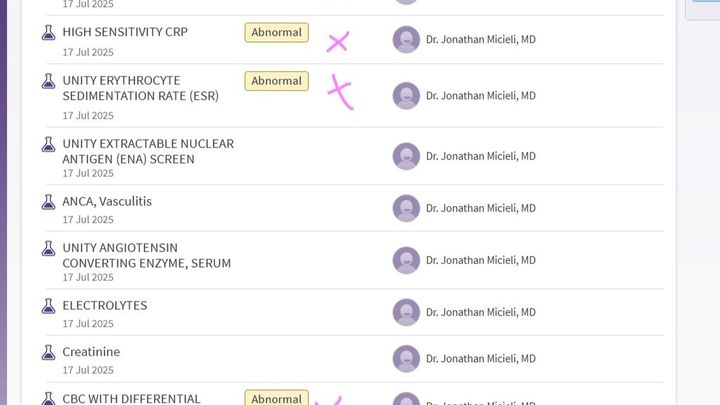Click the doctor avatar in the Electrolytes row

click(406, 312)
